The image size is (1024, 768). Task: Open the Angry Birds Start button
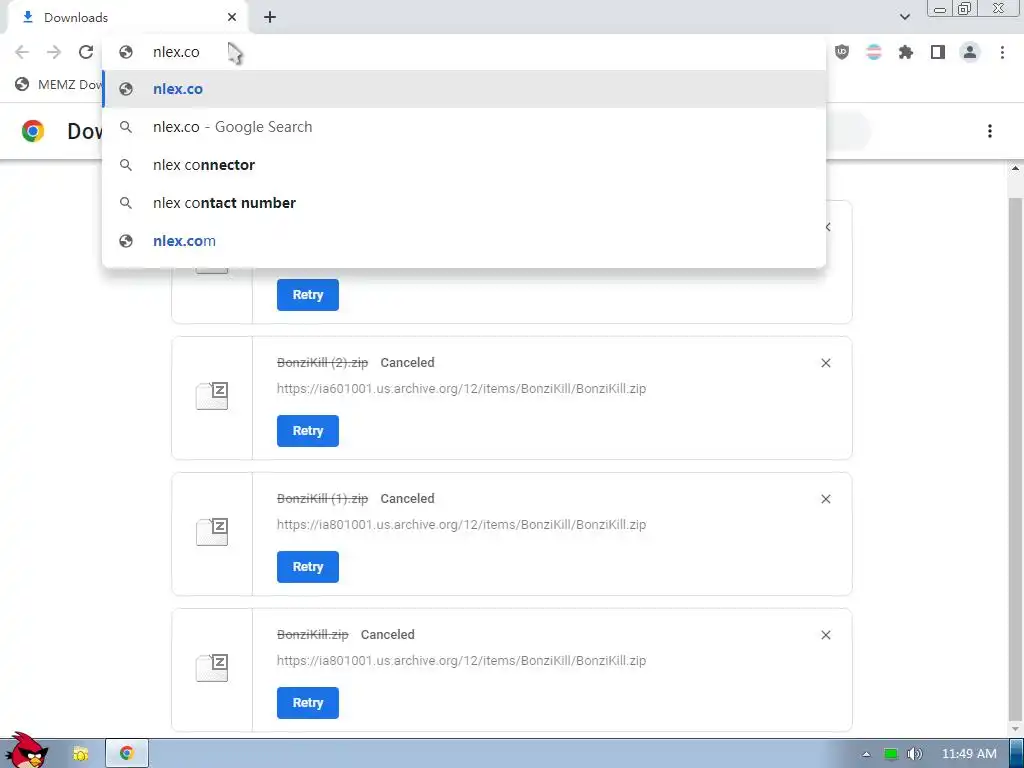coord(25,750)
